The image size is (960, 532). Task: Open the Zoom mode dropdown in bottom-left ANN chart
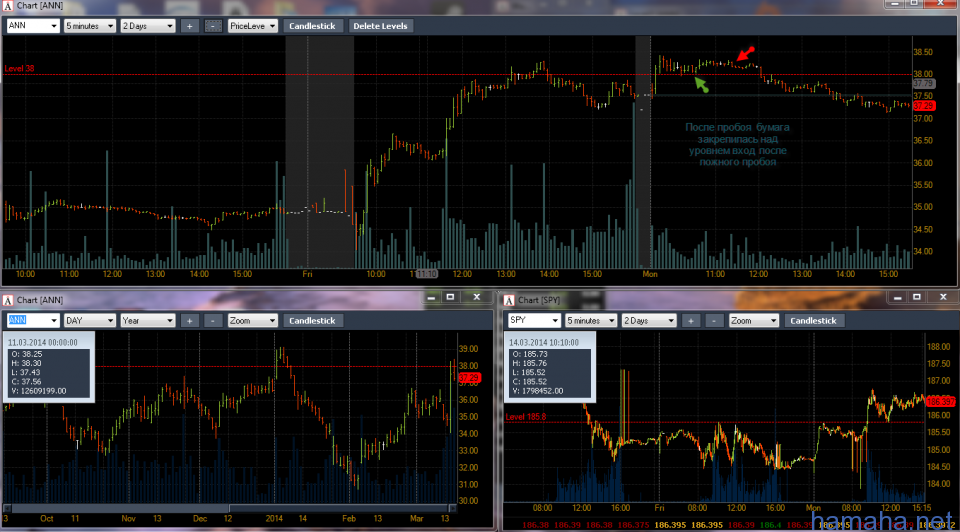[x=252, y=320]
